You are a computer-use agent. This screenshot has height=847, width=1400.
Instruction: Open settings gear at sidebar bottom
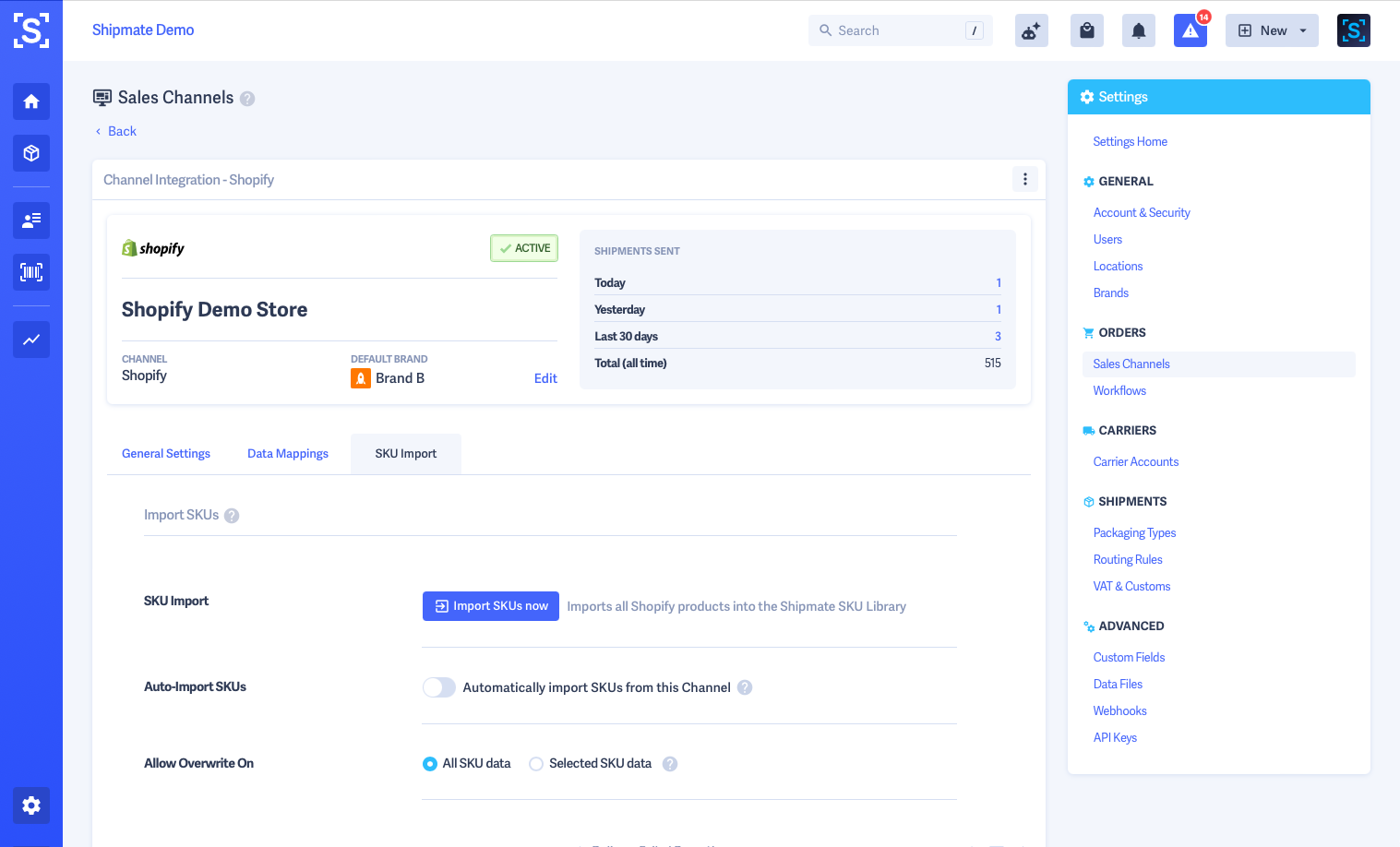[x=31, y=805]
